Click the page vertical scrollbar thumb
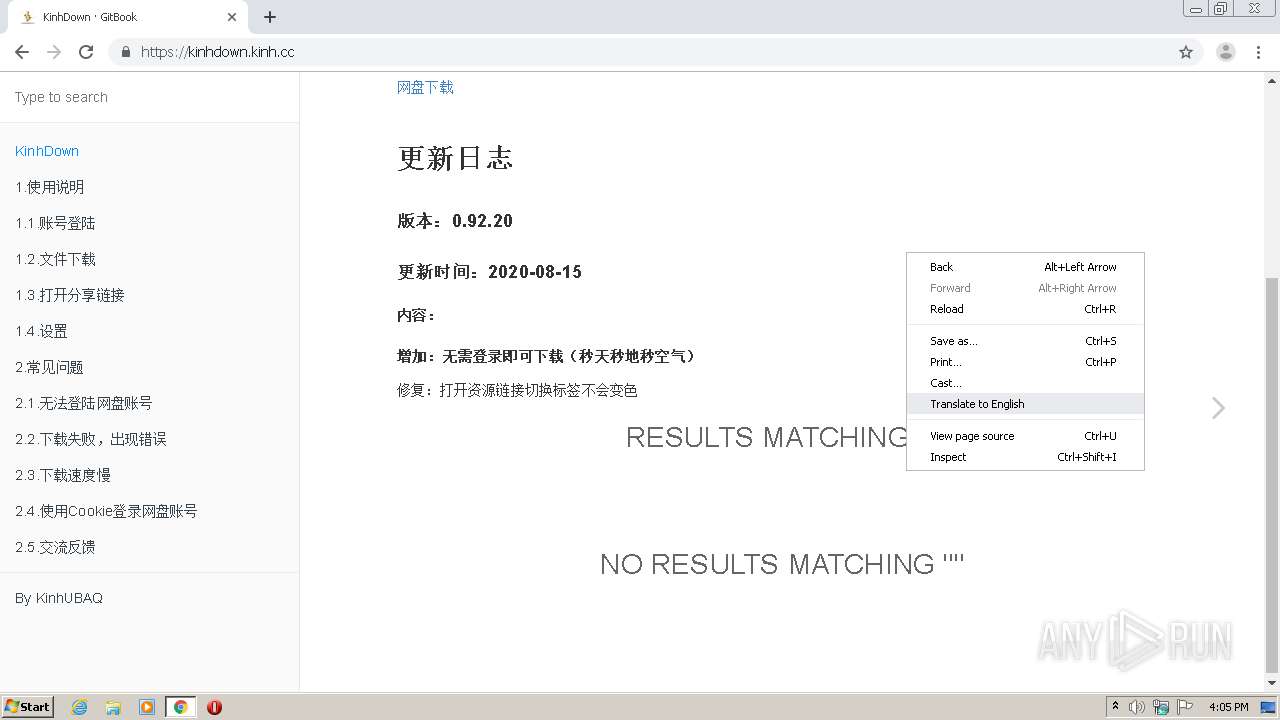Screen dimensions: 1280x720 click(x=1272, y=475)
